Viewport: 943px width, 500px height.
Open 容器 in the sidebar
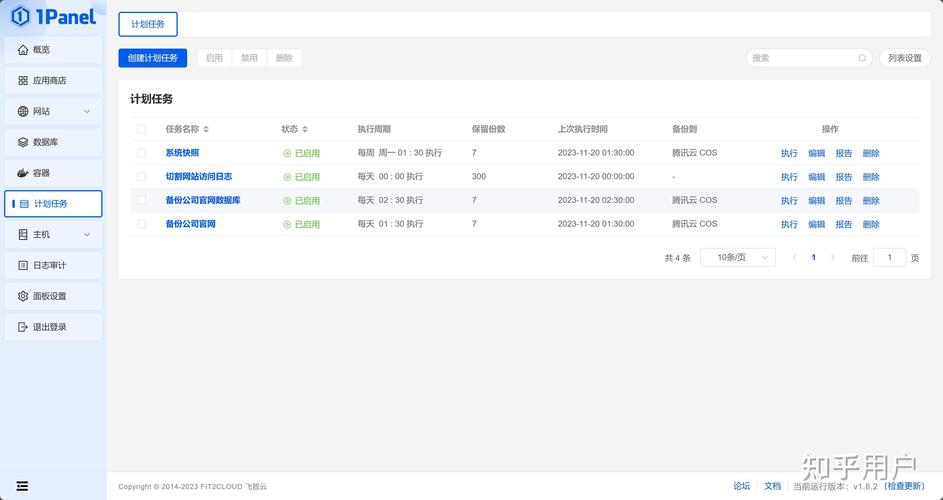(54, 173)
